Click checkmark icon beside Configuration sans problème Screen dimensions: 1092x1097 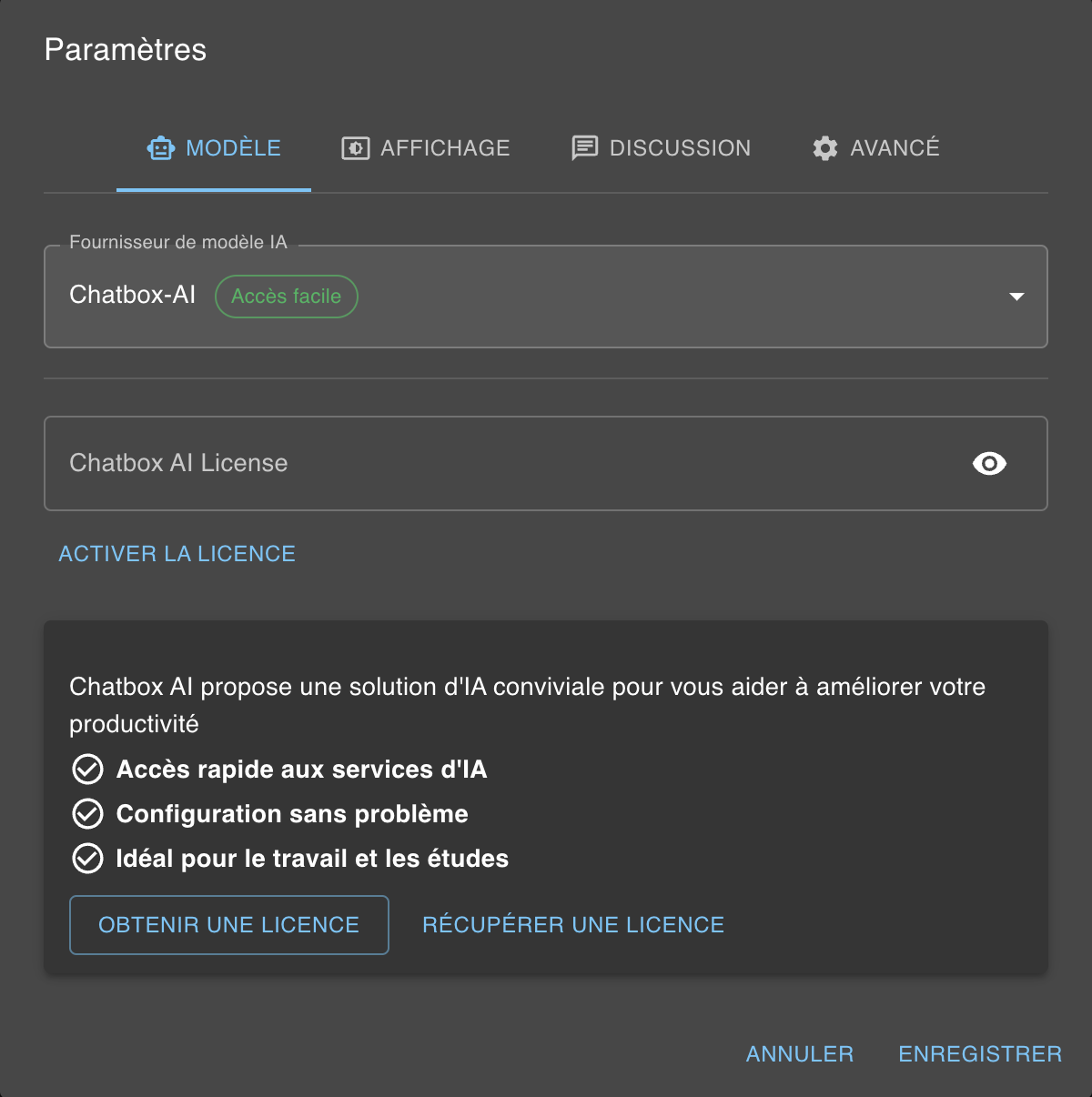[x=87, y=814]
